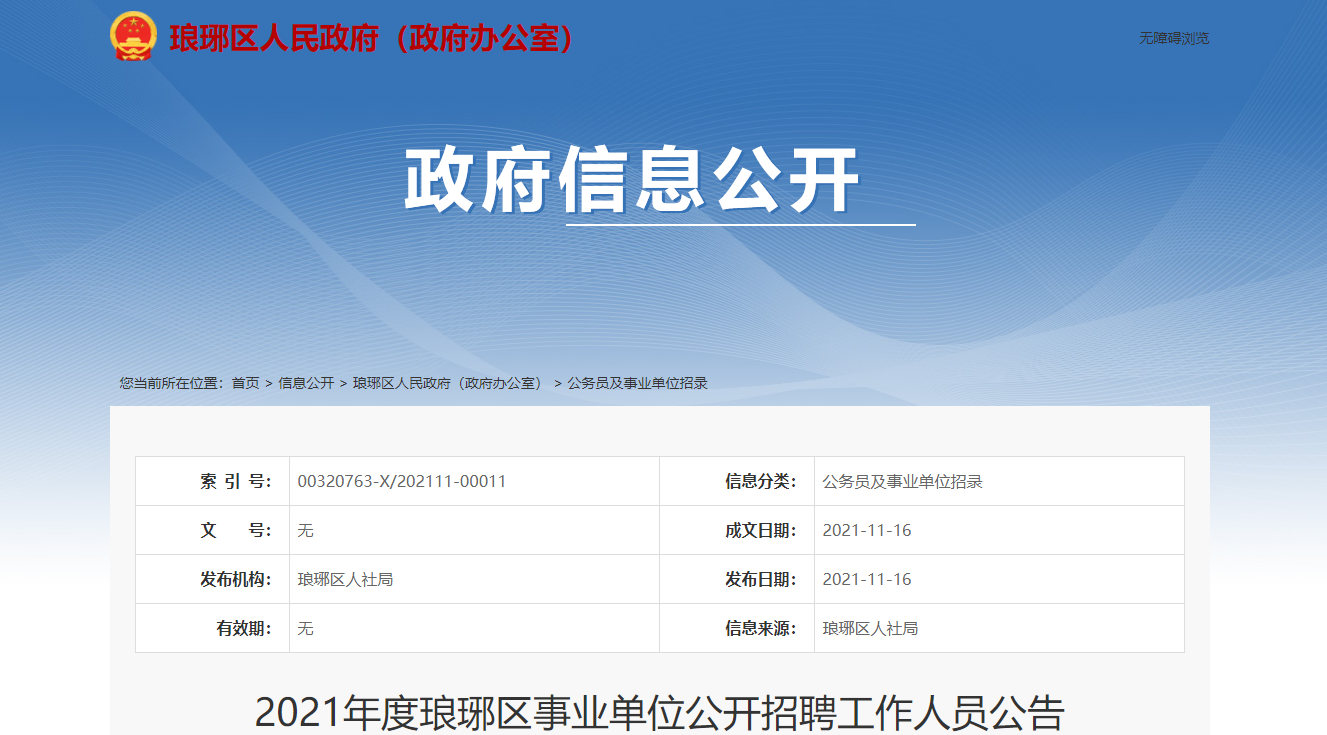Select 信息来源 value 琅琊区人社局

coord(870,628)
